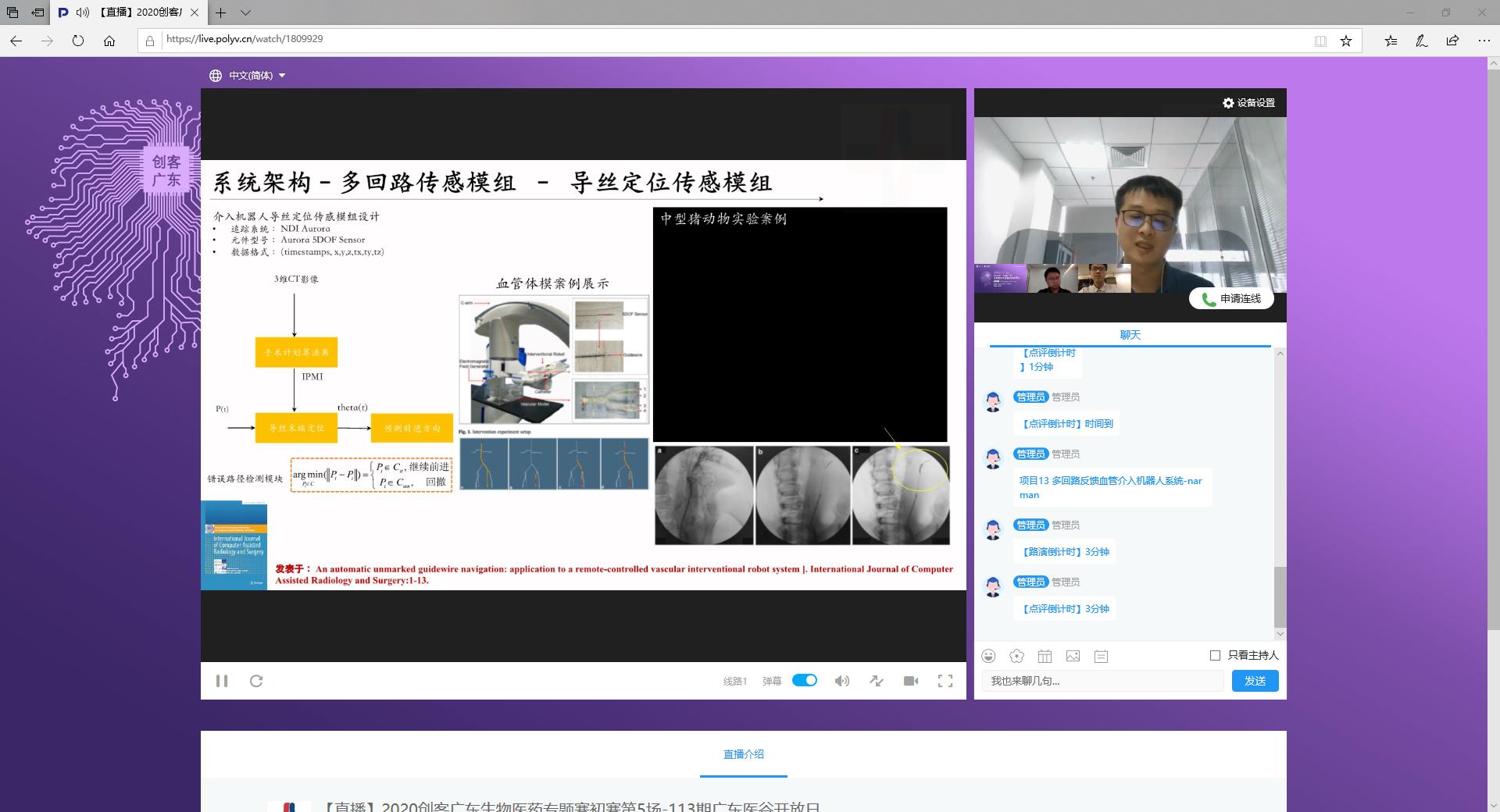
Task: Open the 中文(简体) language dropdown
Action: pos(248,76)
